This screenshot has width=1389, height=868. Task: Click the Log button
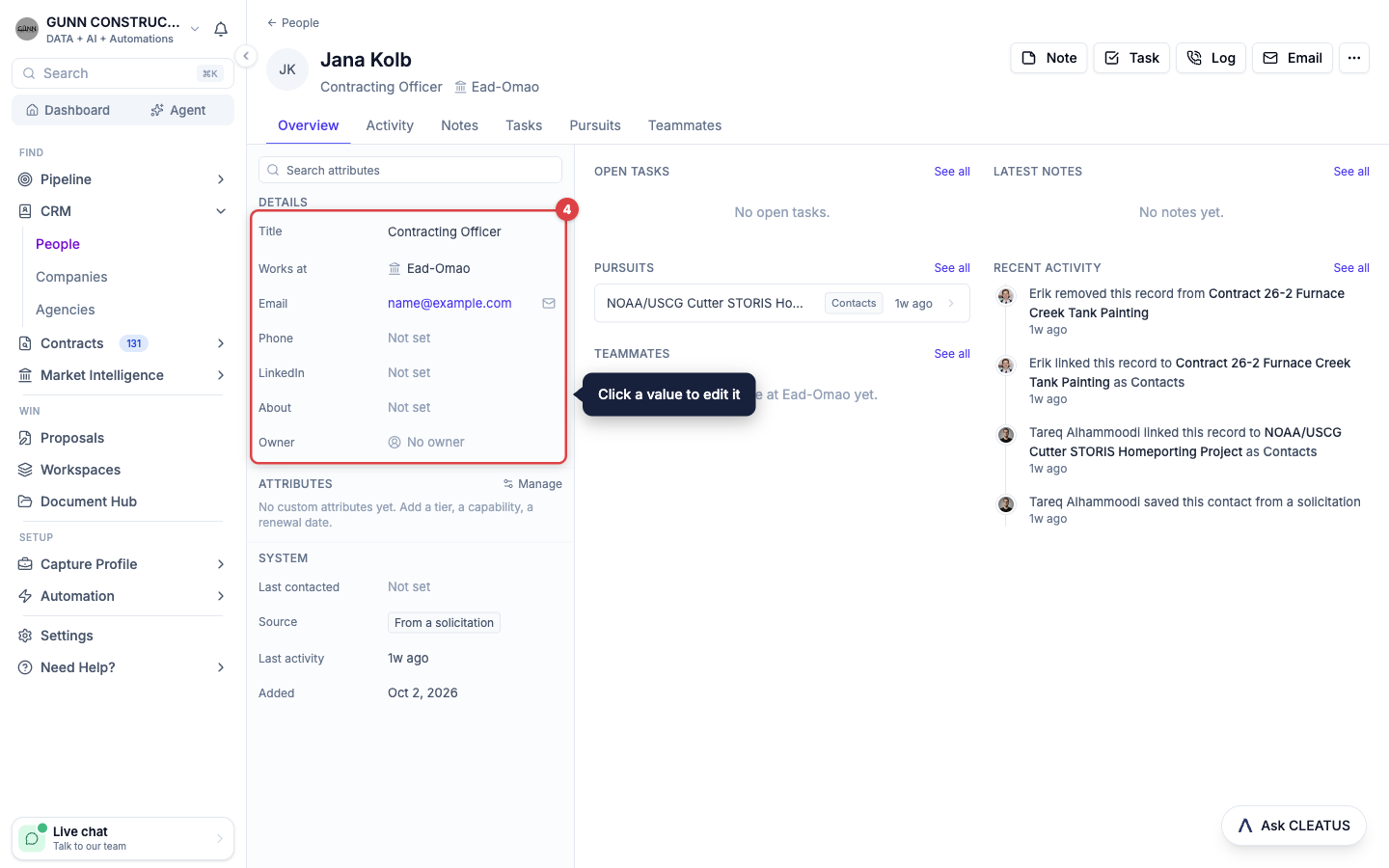(1212, 58)
